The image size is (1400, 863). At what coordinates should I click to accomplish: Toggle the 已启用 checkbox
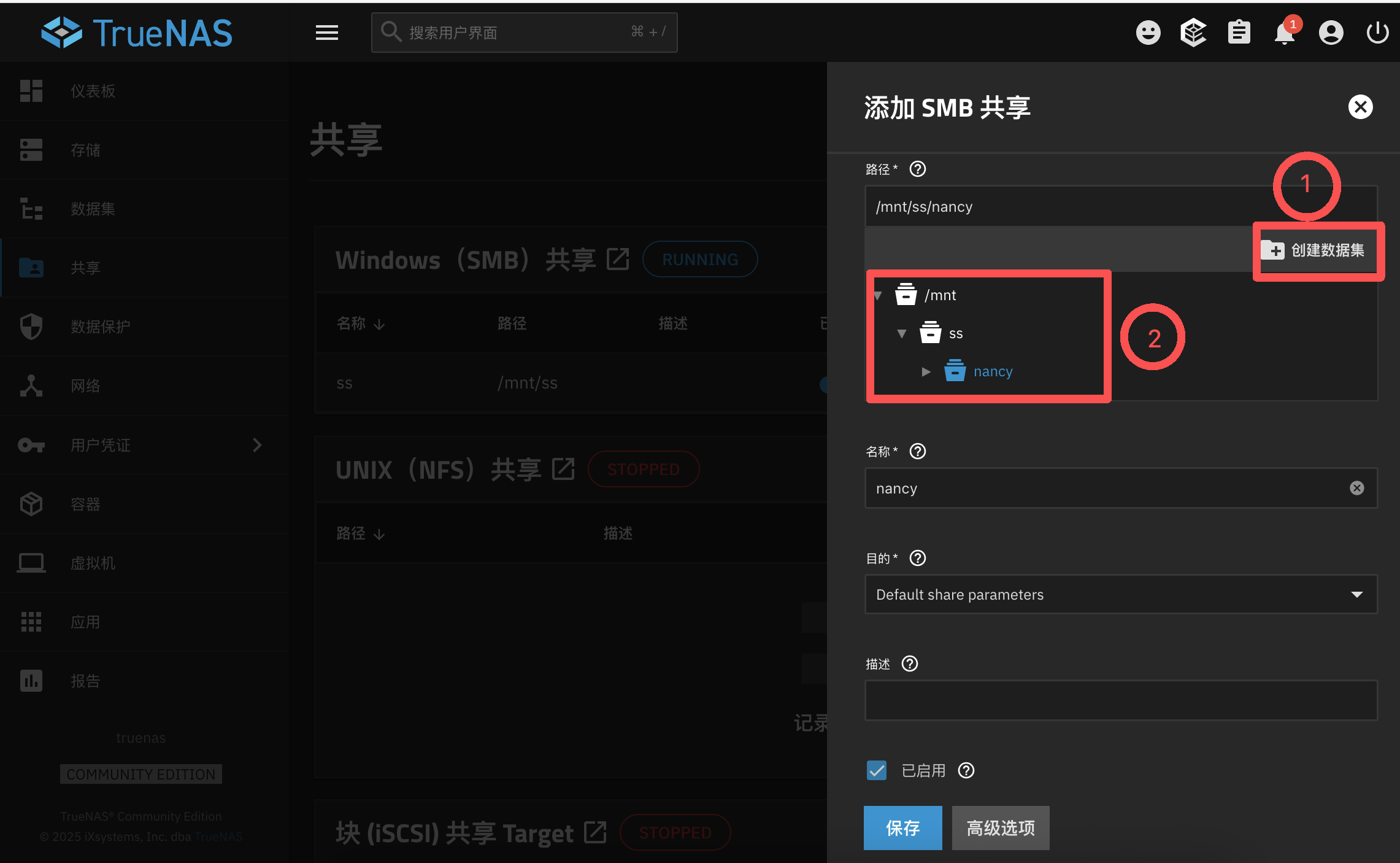[877, 770]
